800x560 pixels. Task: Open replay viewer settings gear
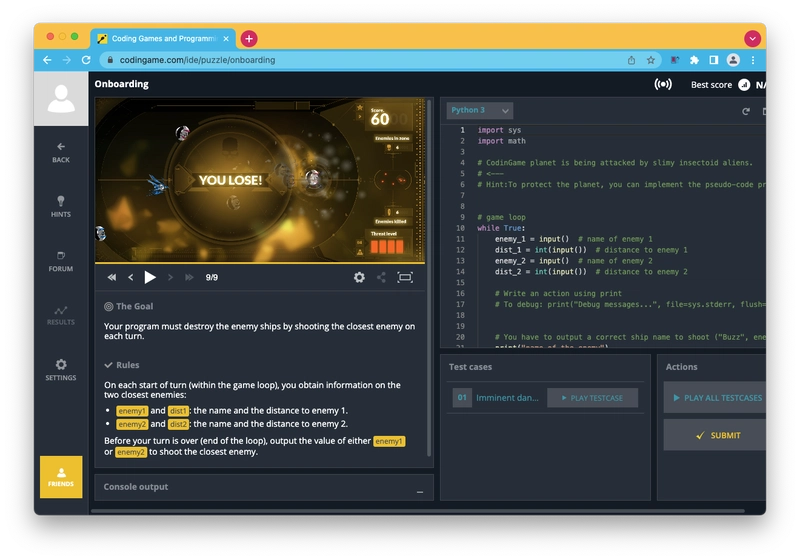pyautogui.click(x=359, y=277)
